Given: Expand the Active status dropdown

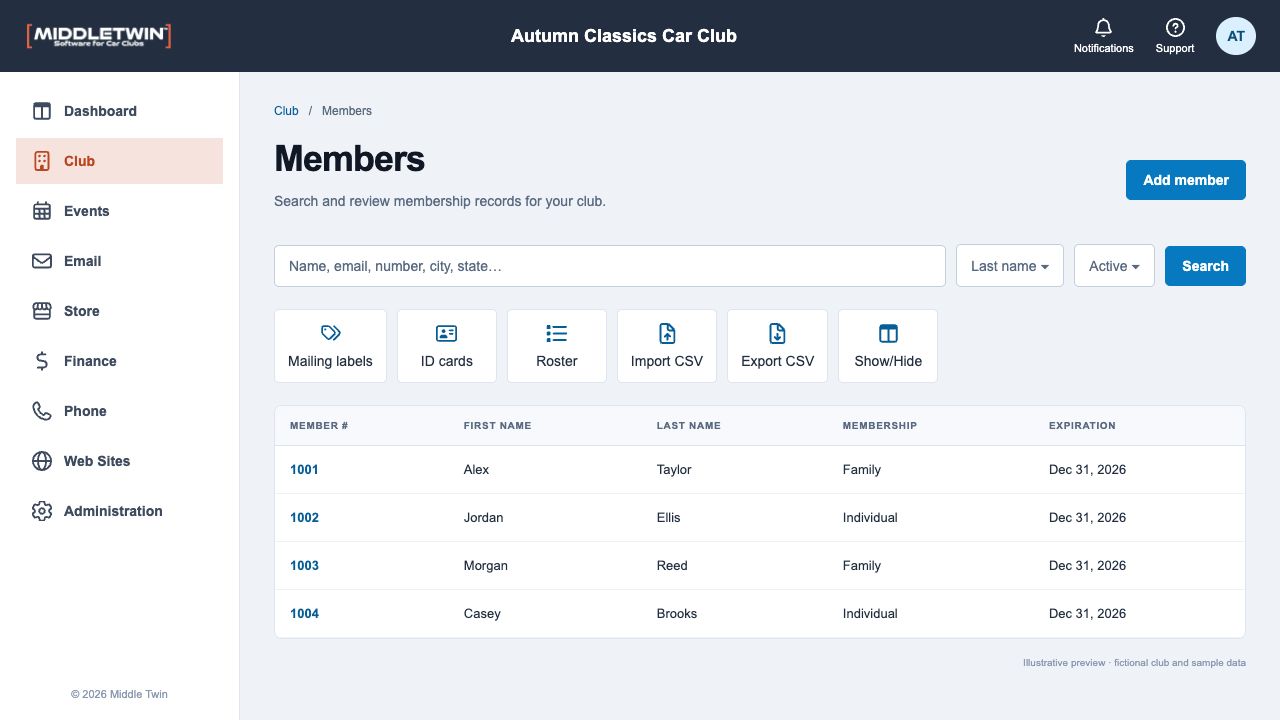Looking at the screenshot, I should point(1114,266).
